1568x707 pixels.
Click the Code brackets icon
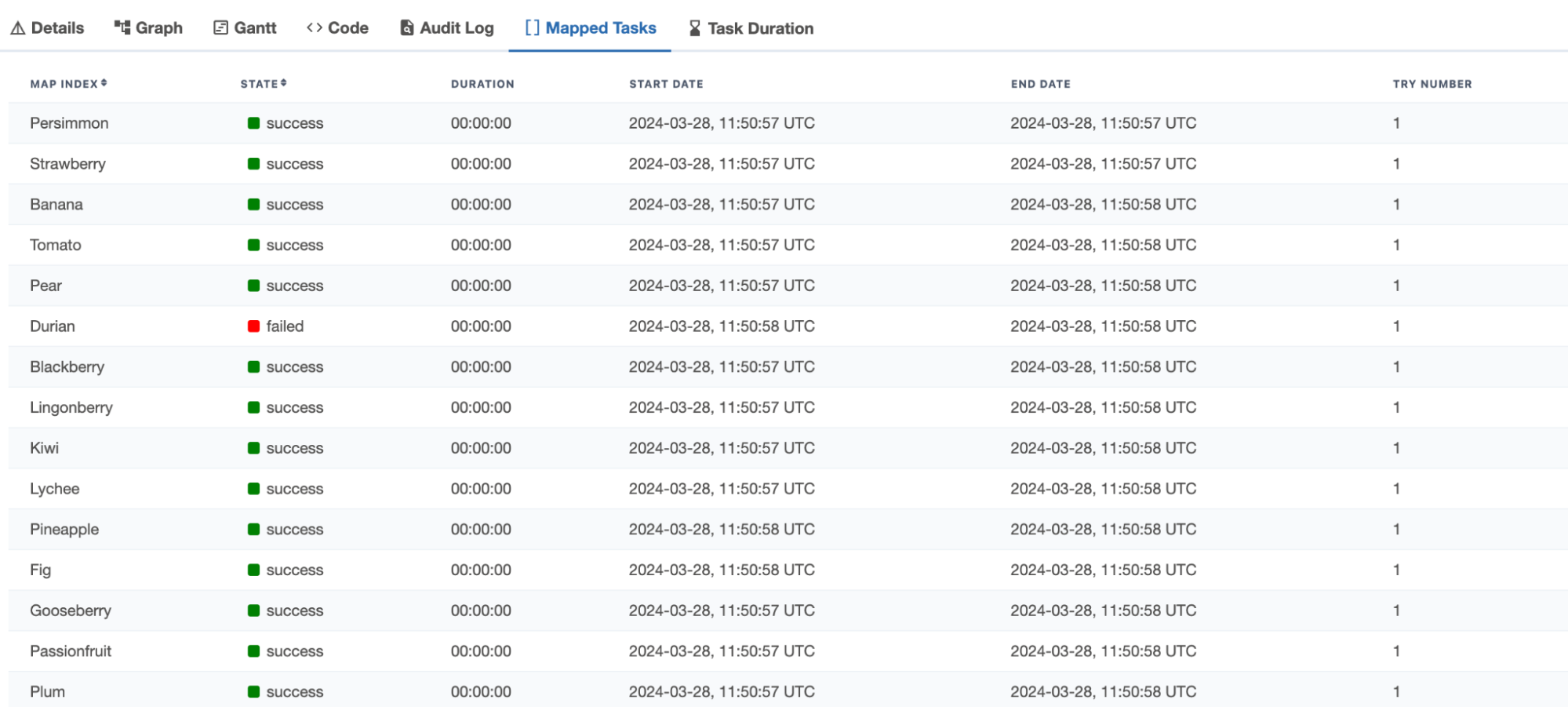pyautogui.click(x=315, y=28)
